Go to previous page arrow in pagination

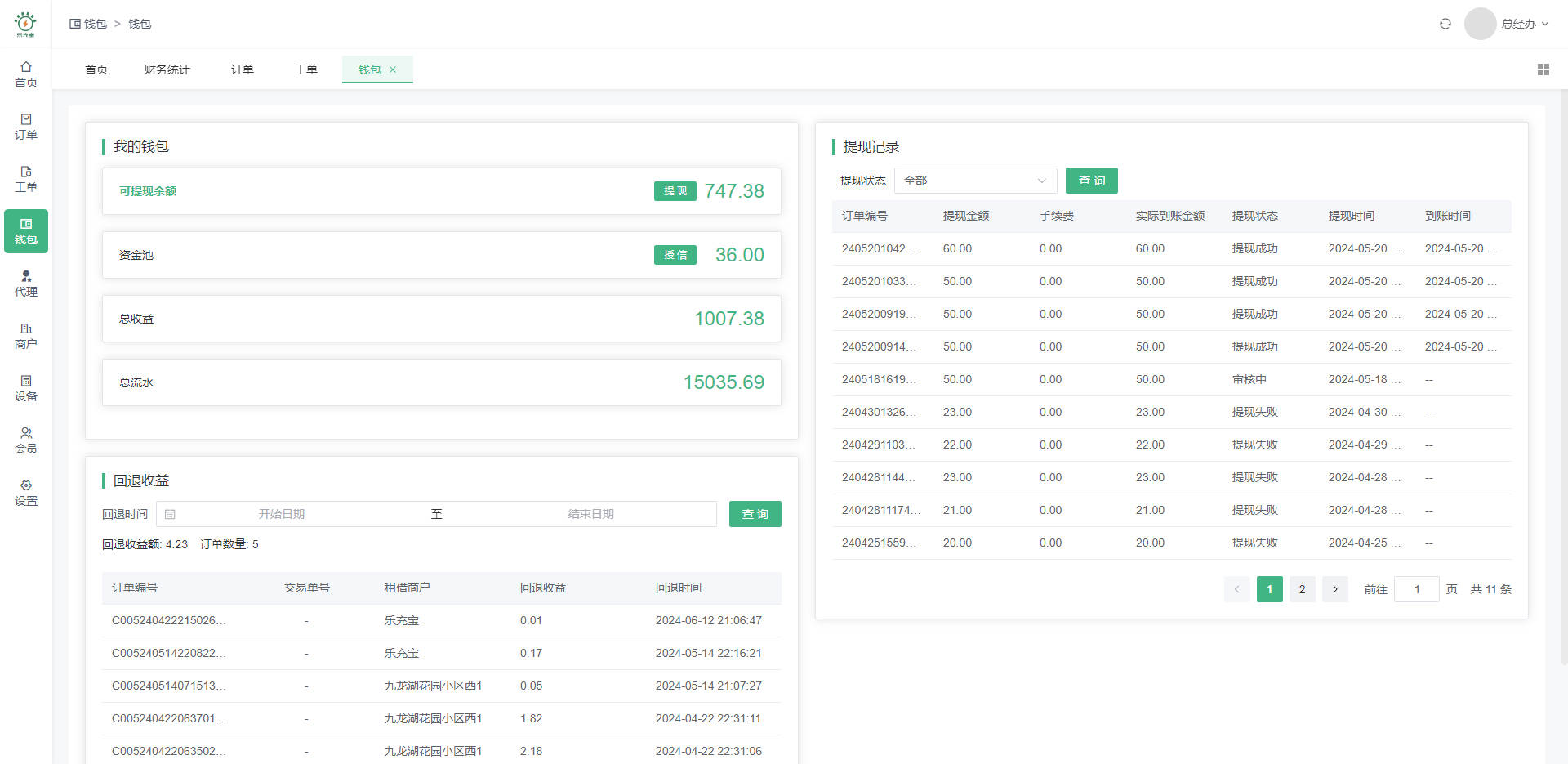pos(1236,589)
